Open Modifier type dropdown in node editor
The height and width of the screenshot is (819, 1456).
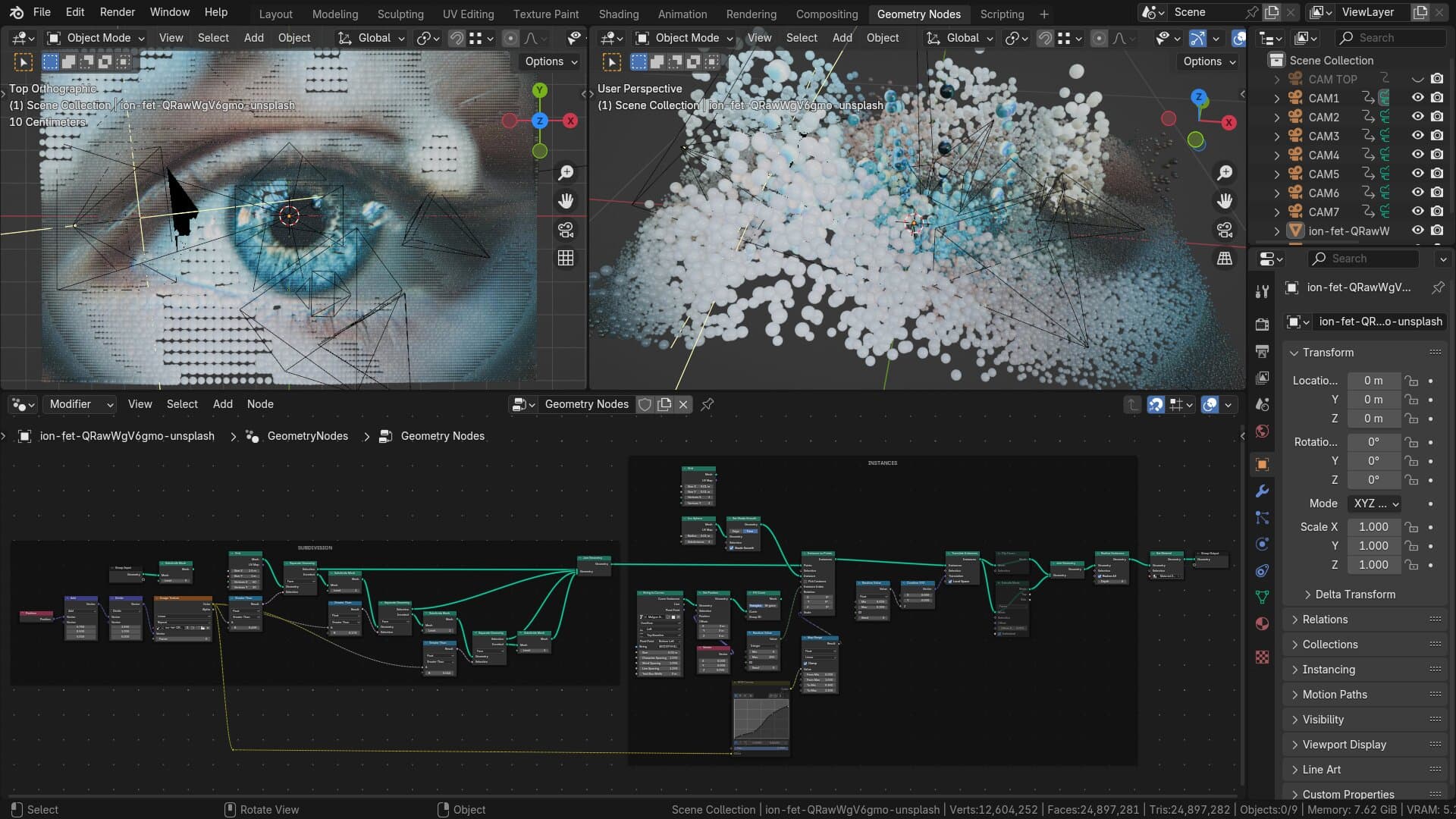point(80,404)
